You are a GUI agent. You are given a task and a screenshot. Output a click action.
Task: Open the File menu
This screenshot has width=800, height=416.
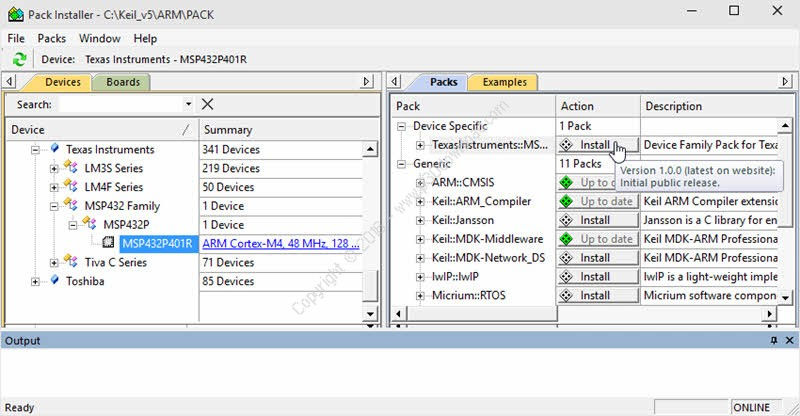[16, 38]
